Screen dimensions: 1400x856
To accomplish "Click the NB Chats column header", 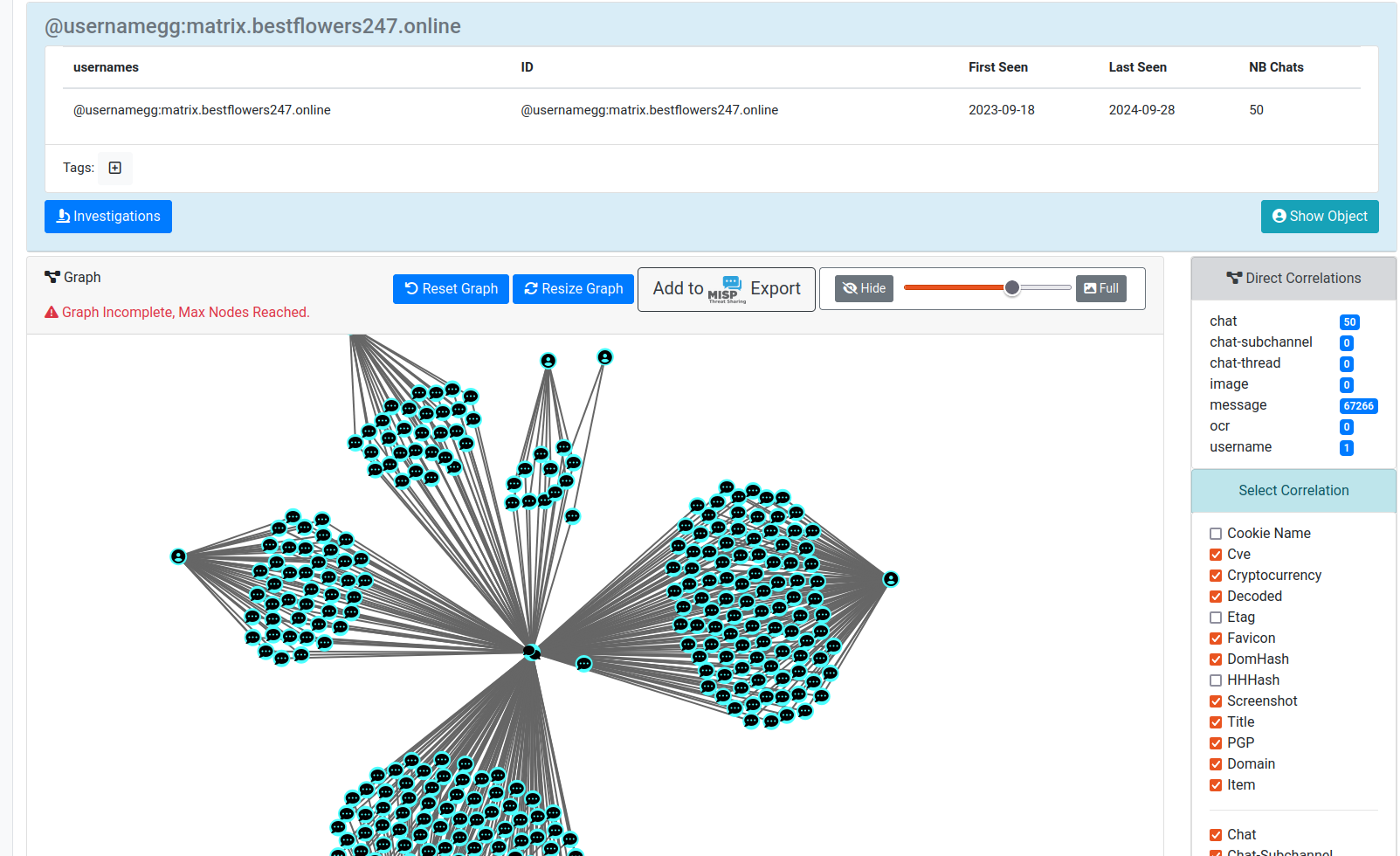I will (1276, 67).
